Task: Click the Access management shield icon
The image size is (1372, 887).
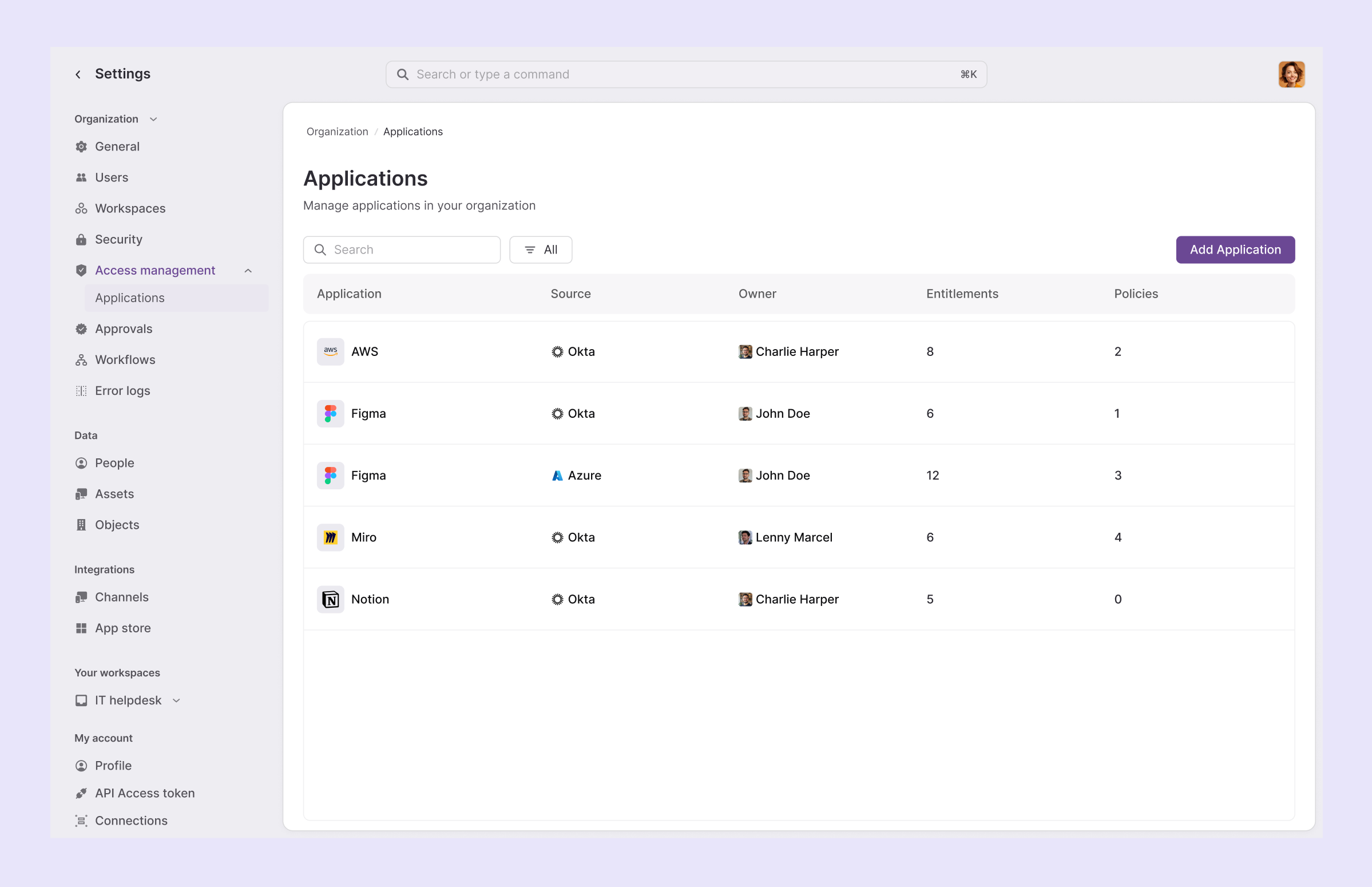Action: (81, 270)
